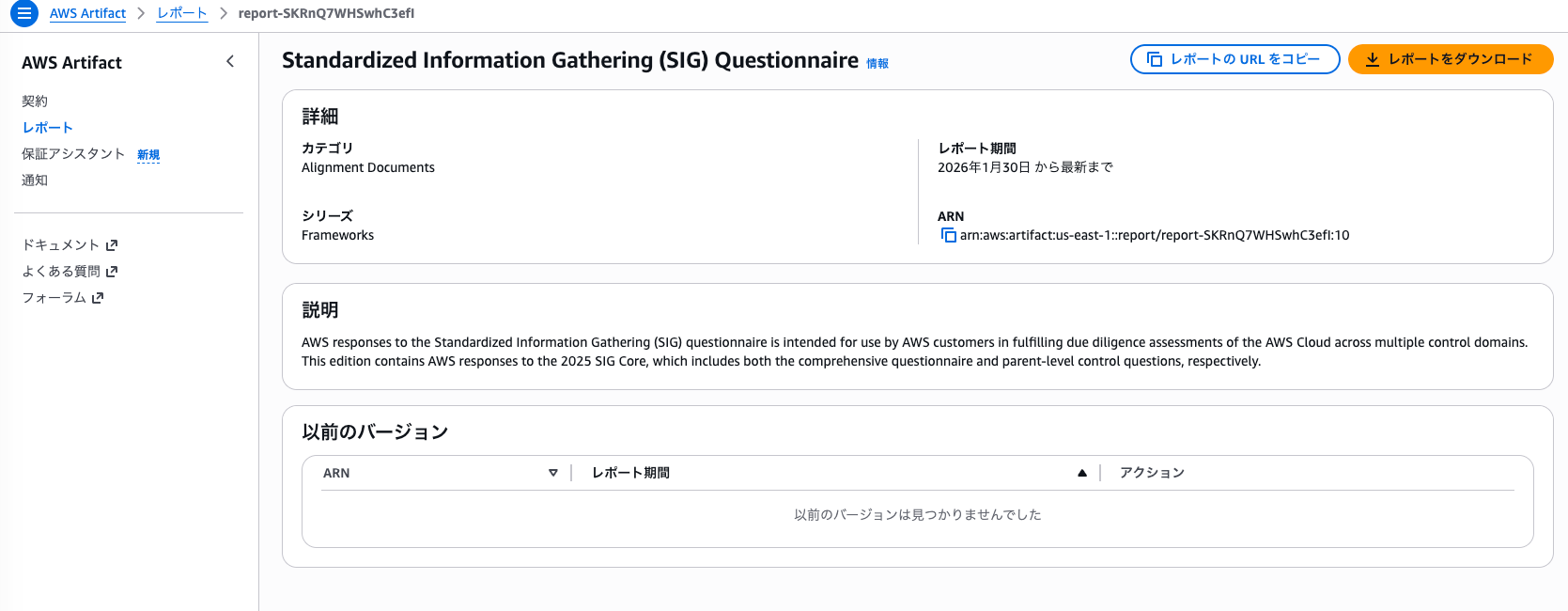Click the よくある質問 external link icon
Viewport: 1568px width, 611px height.
point(112,272)
